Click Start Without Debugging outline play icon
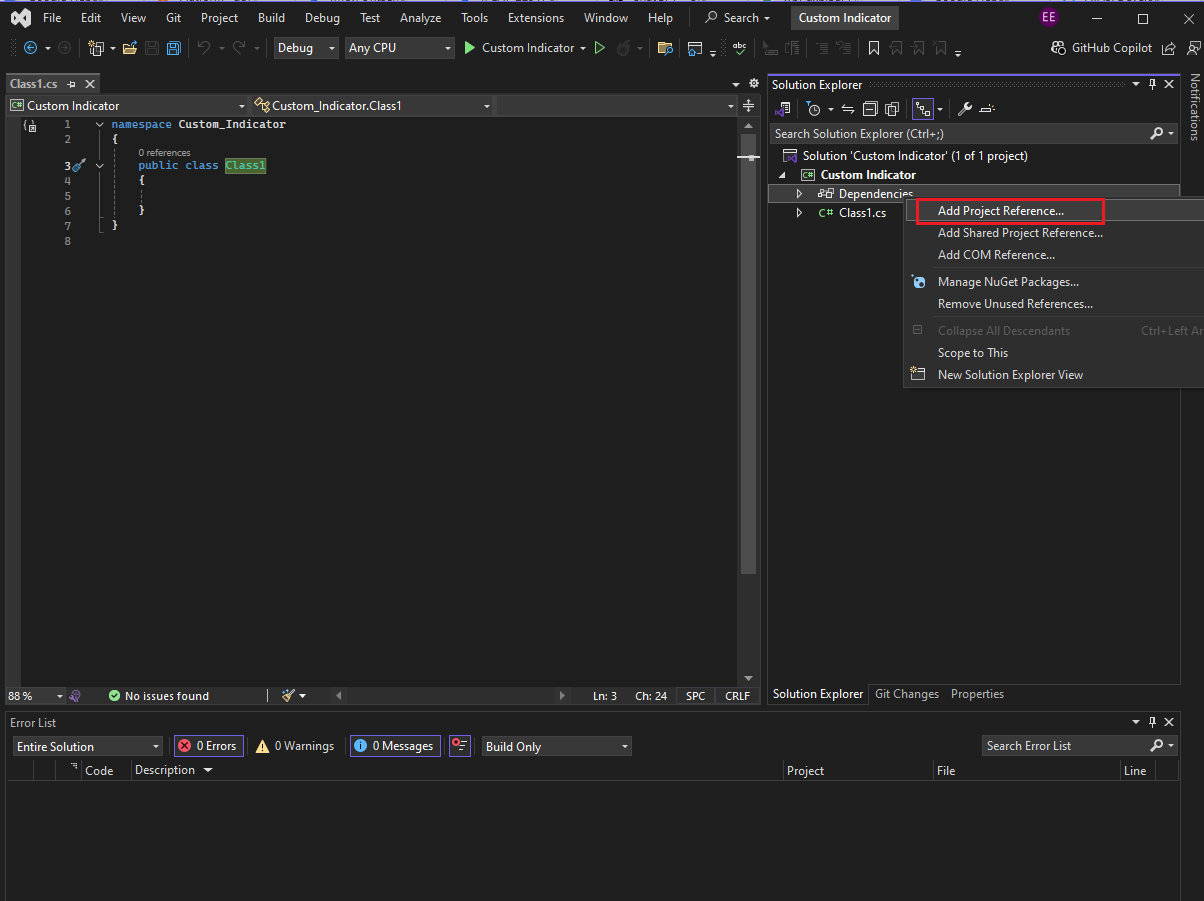 tap(600, 48)
